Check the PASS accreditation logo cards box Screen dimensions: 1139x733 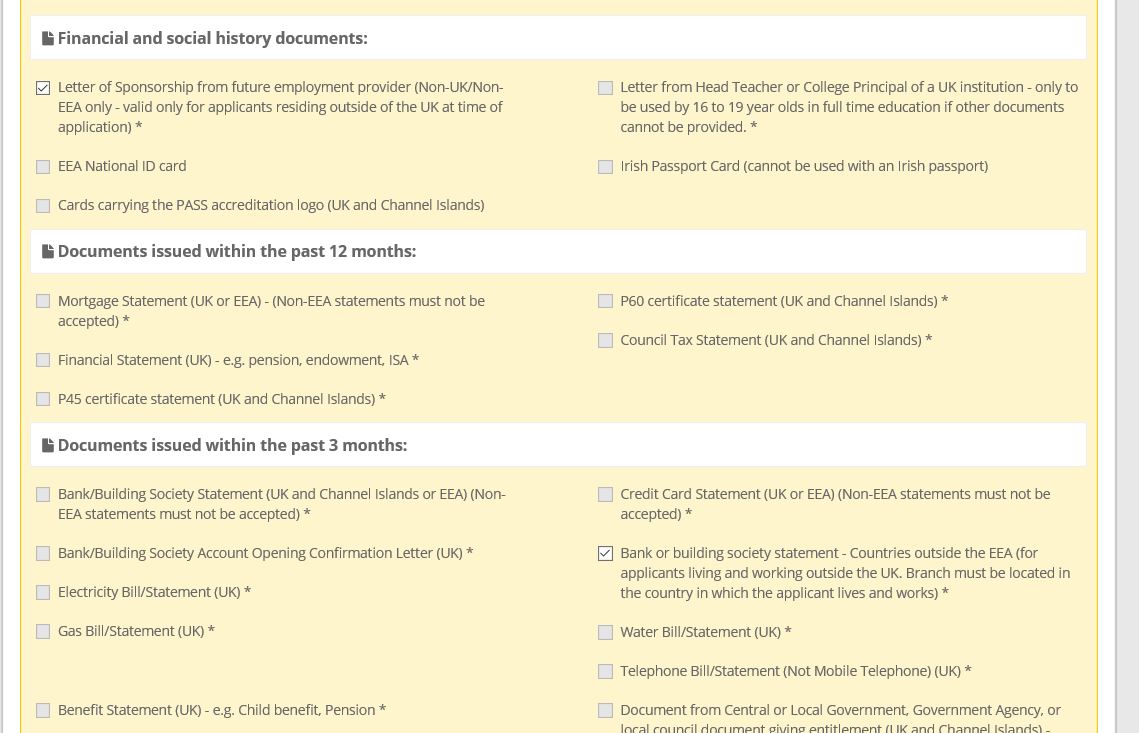(x=43, y=206)
